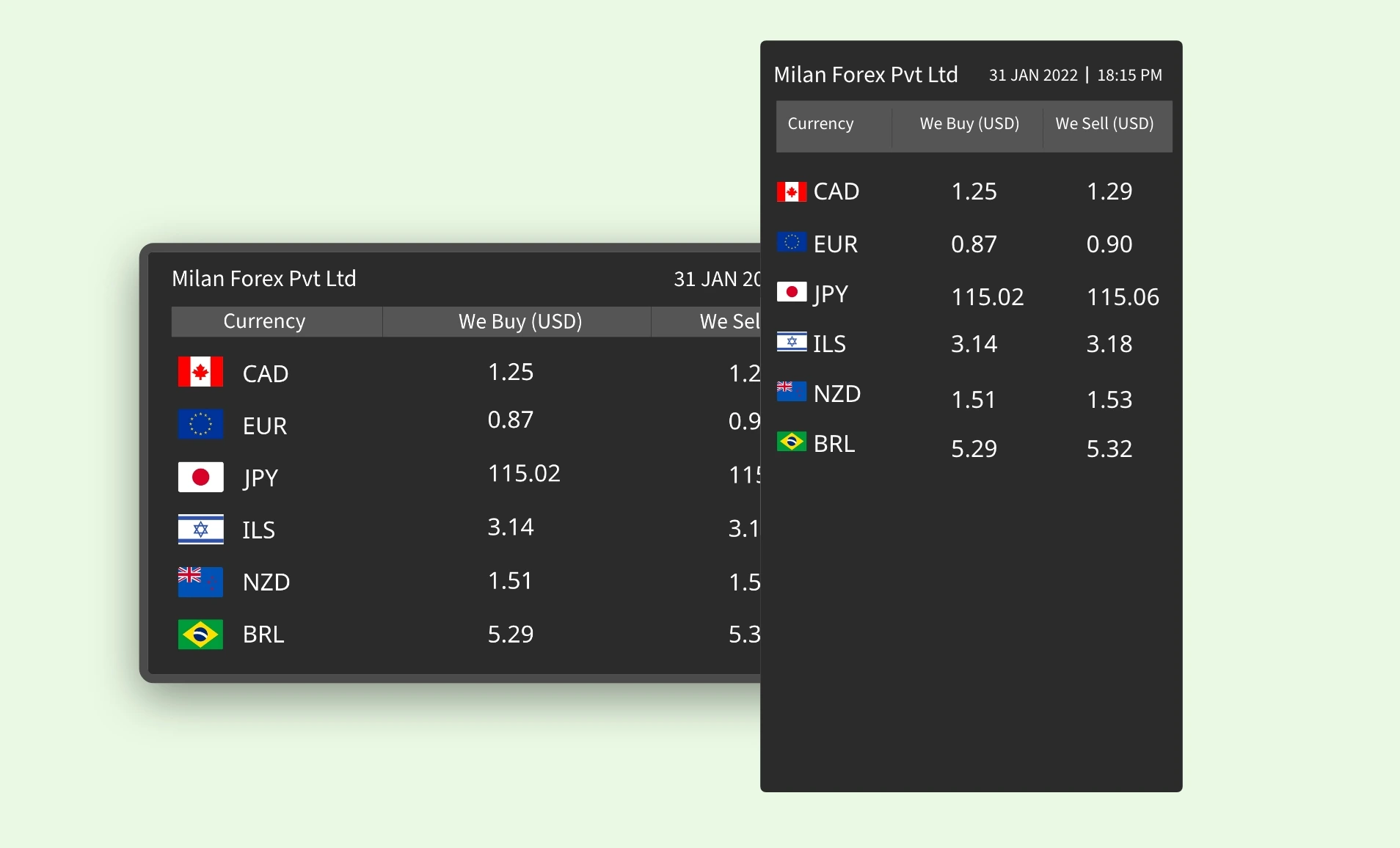This screenshot has width=1400, height=848.
Task: Click the CAD label in the landscape board
Action: click(266, 374)
